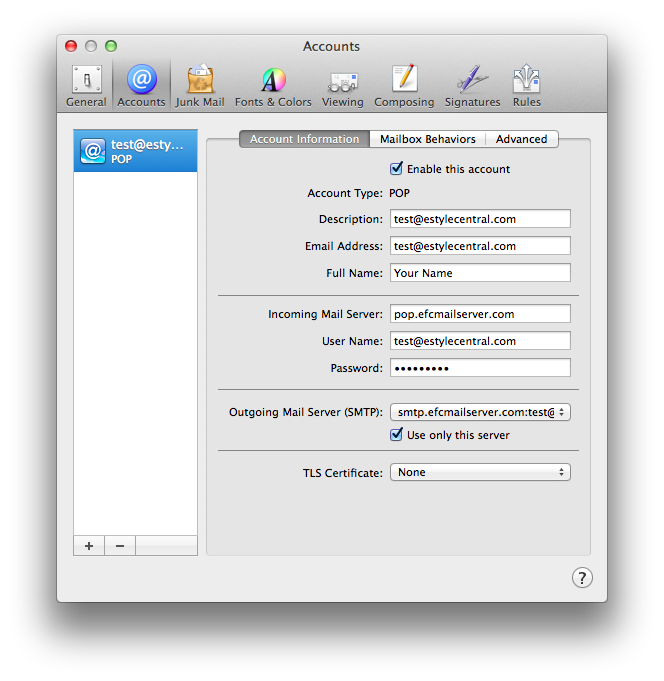Open help with the question mark button
Image resolution: width=664 pixels, height=681 pixels.
pos(582,577)
